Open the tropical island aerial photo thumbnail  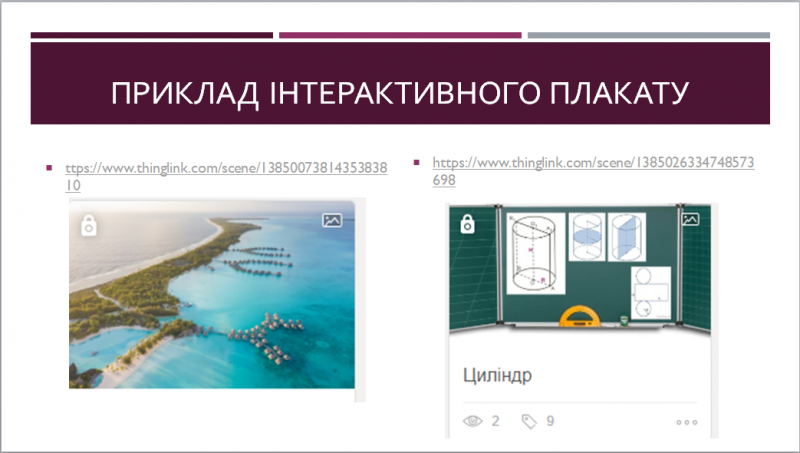(212, 294)
